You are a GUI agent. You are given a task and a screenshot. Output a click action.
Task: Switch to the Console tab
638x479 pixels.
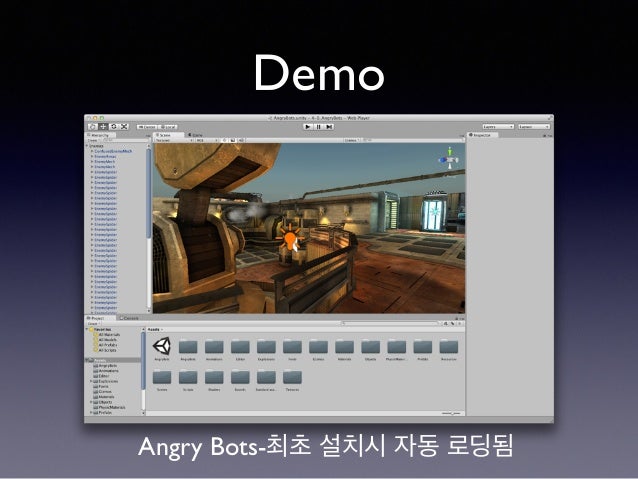point(130,318)
